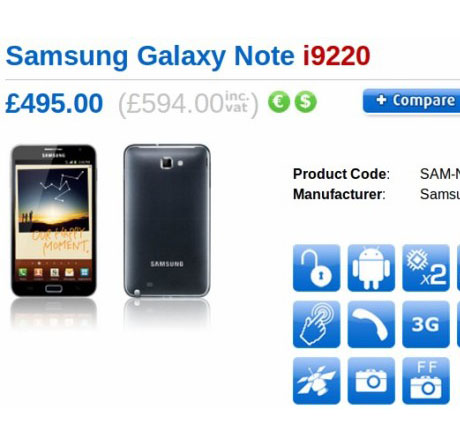Select the Android robot feature icon
This screenshot has width=460, height=447.
[x=371, y=268]
